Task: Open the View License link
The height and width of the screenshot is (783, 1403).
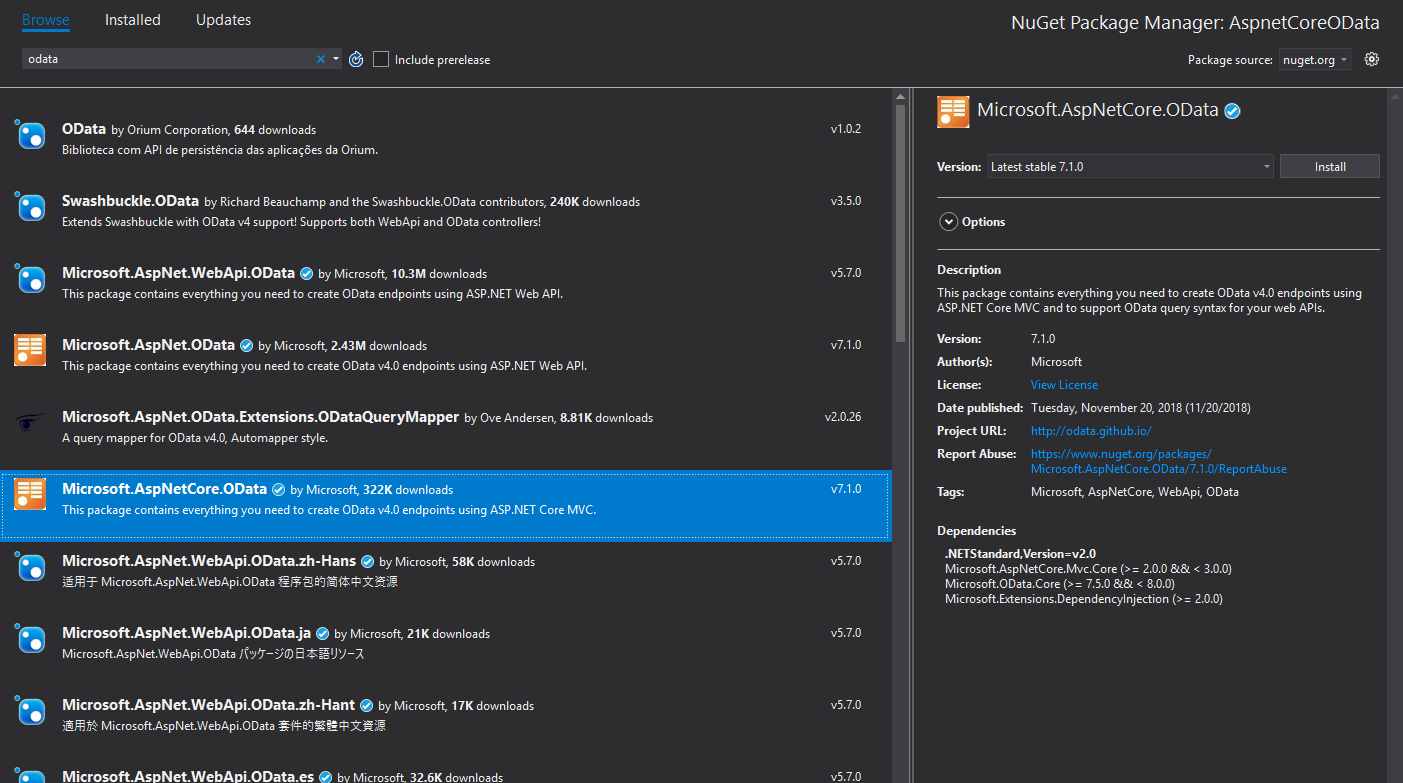Action: click(1064, 385)
